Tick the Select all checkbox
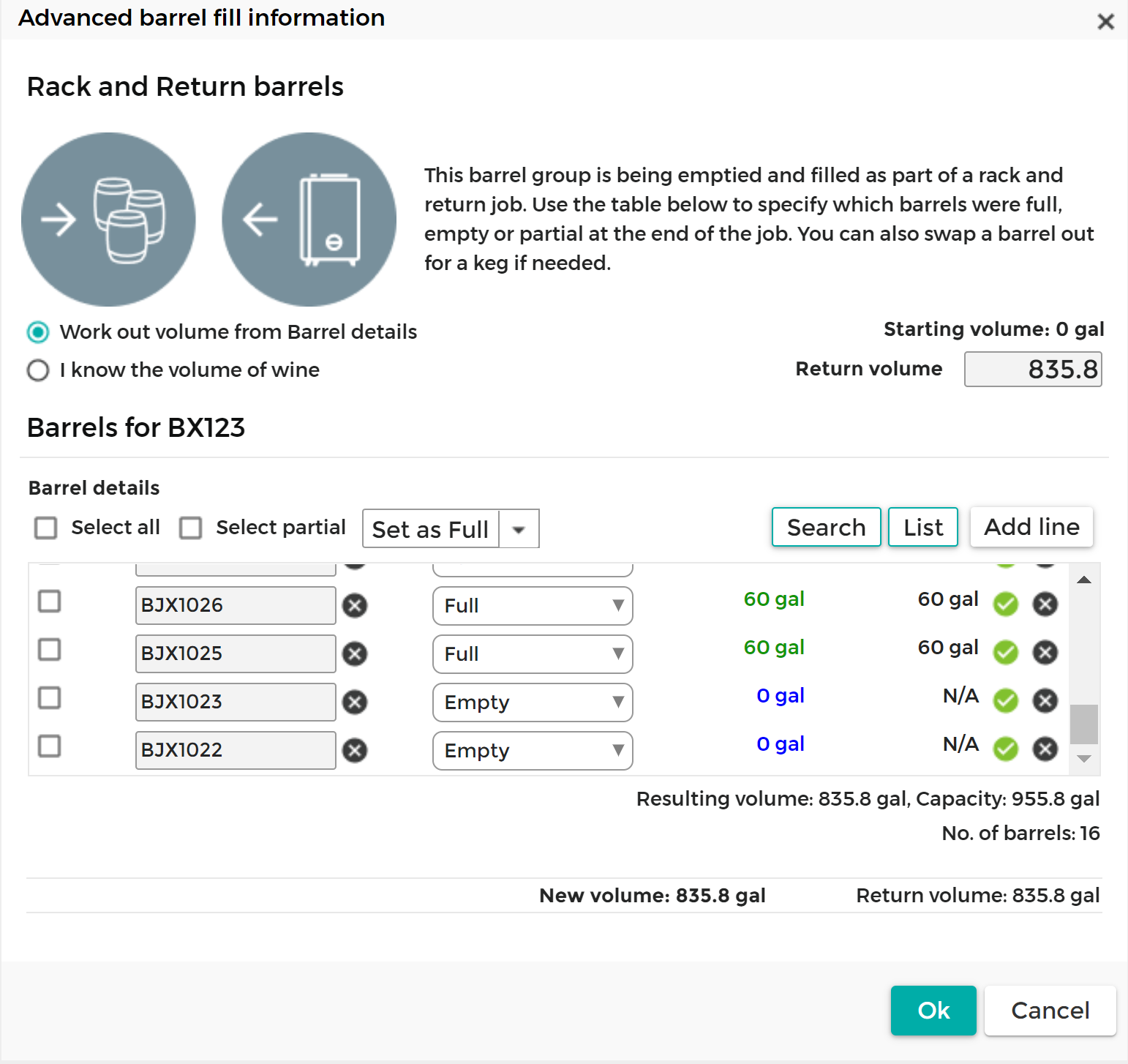 46,528
